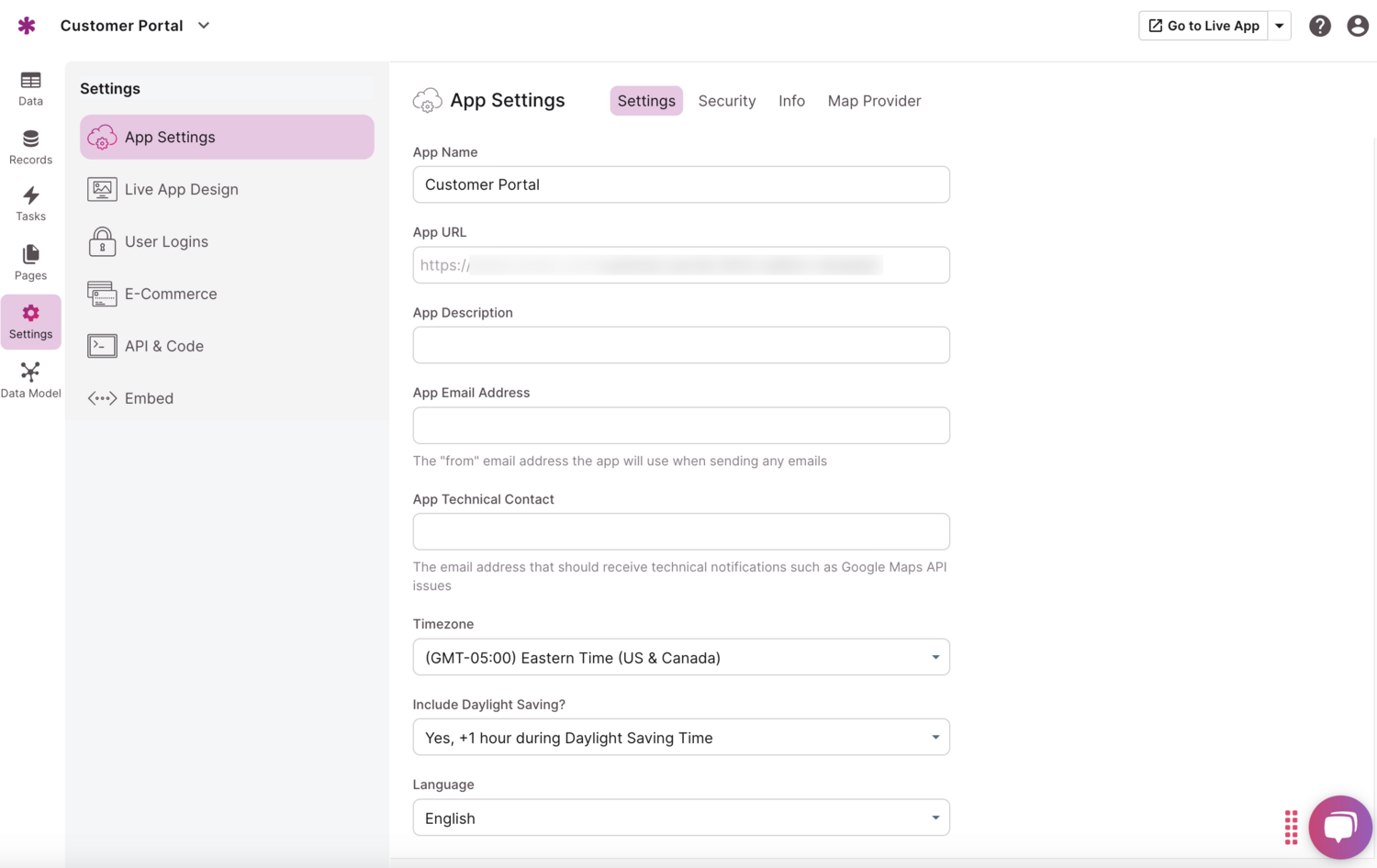Image resolution: width=1377 pixels, height=868 pixels.
Task: Click the Go to Live App button
Action: [x=1203, y=26]
